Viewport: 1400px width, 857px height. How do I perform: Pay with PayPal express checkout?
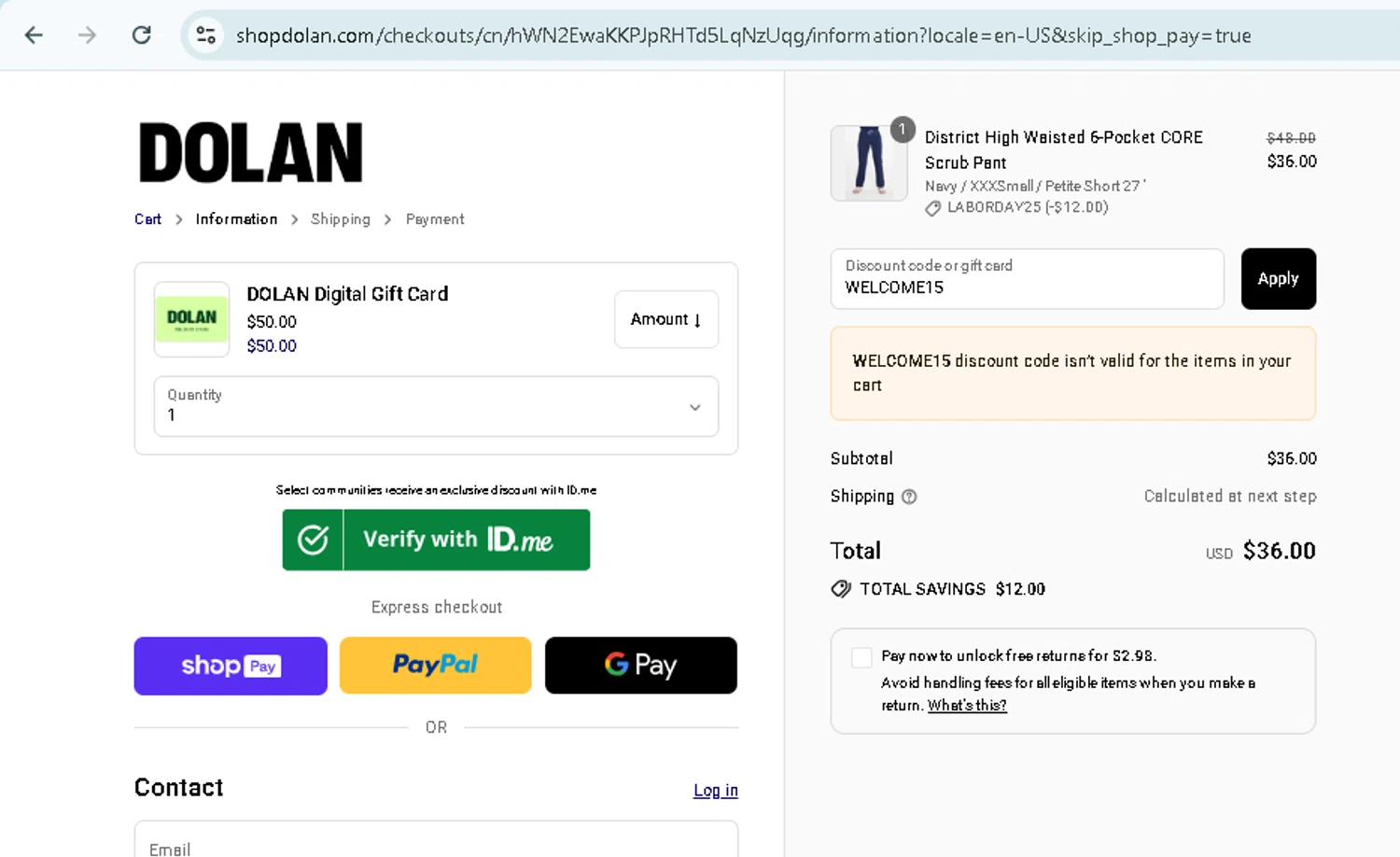[x=436, y=666]
